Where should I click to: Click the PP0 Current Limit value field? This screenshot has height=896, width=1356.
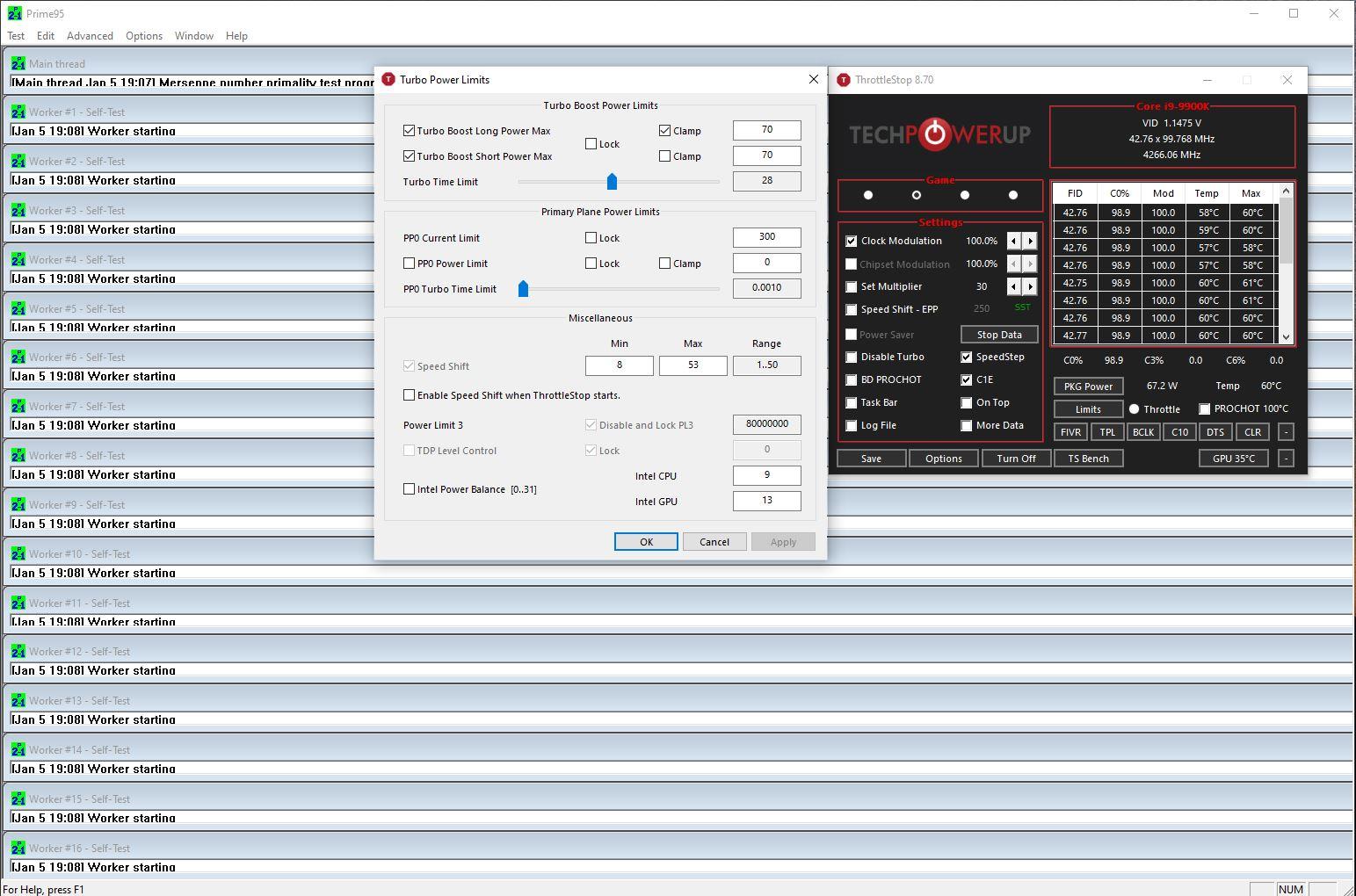point(766,237)
